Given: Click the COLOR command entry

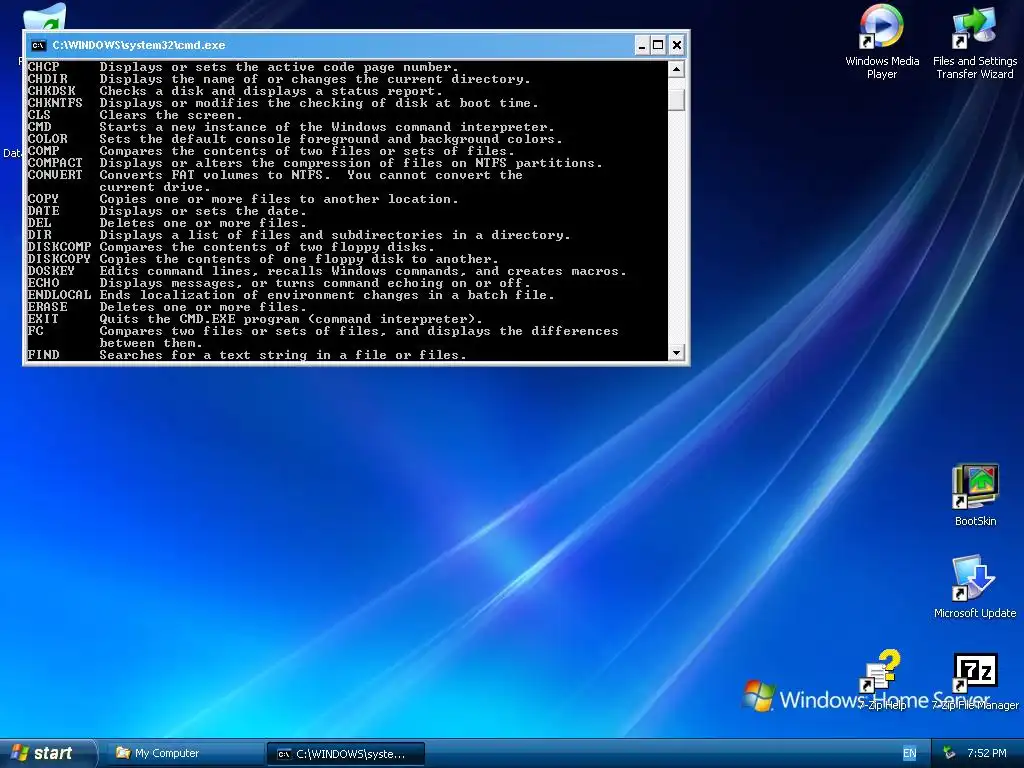Looking at the screenshot, I should 295,139.
